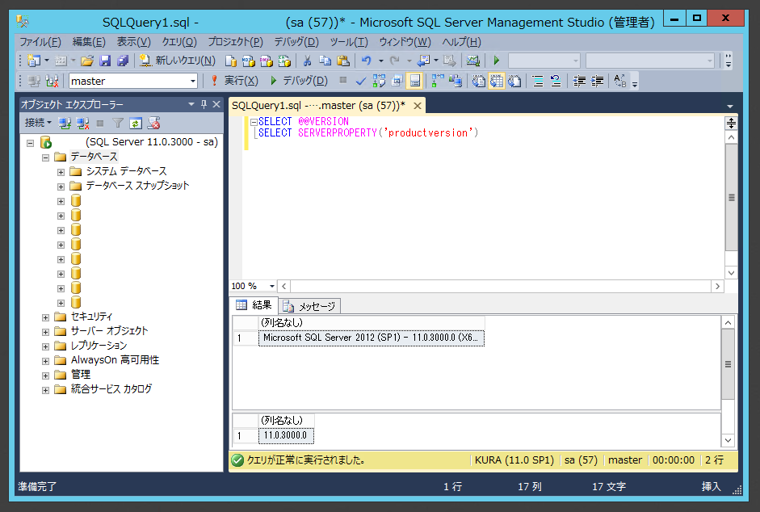Open an Analysis Services MDX query icon
760x512 pixels.
click(248, 61)
